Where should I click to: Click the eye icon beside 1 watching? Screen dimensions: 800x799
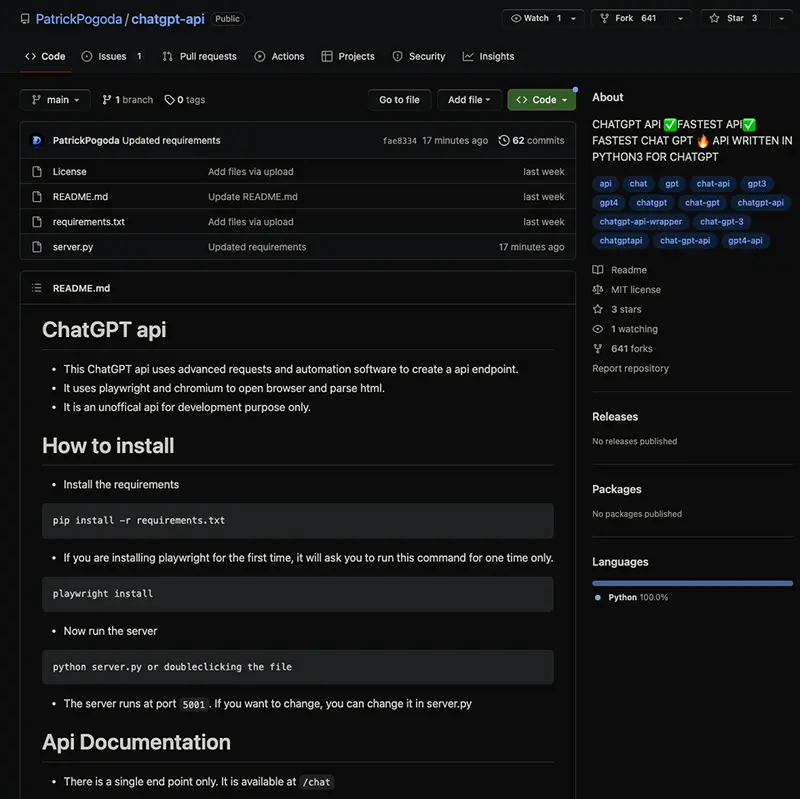(598, 329)
